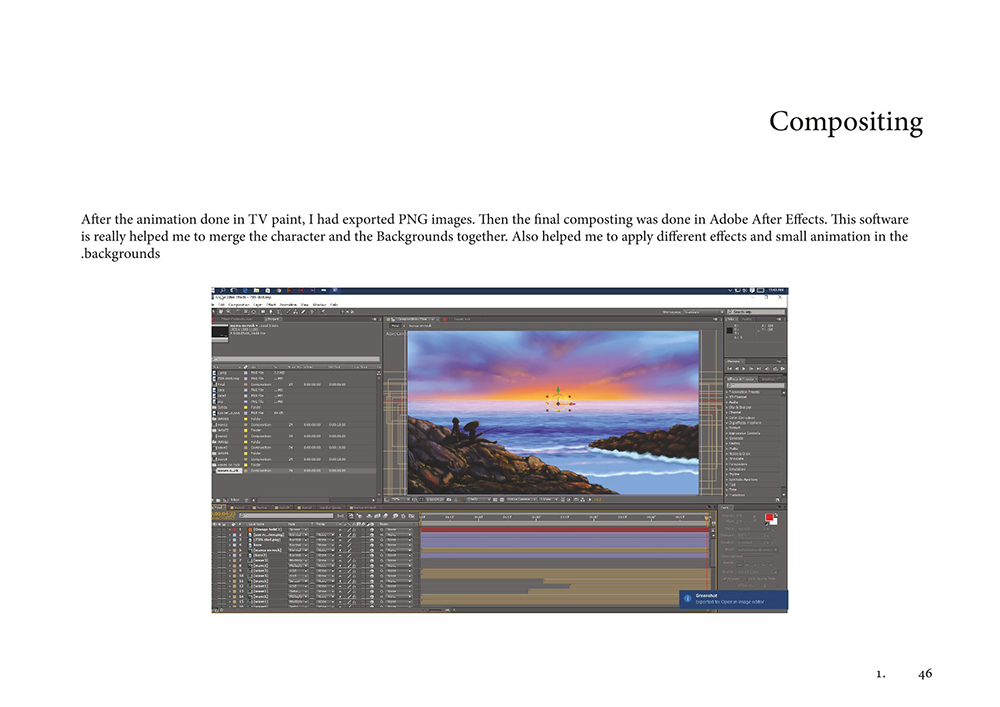Open the blend mode dropdown on the top layer
The image size is (1000, 707).
[298, 529]
